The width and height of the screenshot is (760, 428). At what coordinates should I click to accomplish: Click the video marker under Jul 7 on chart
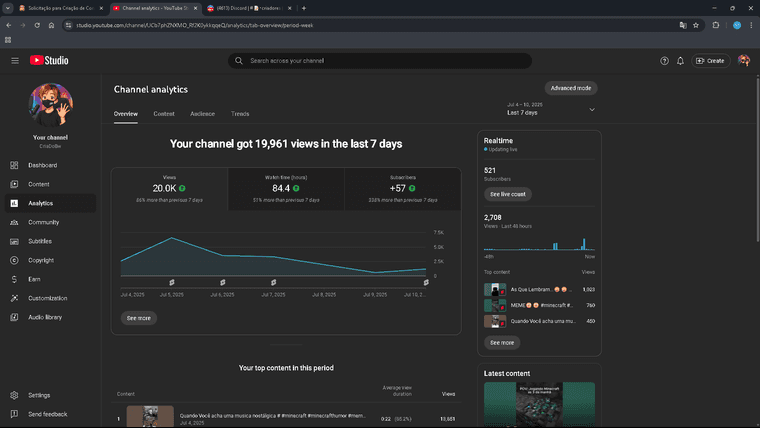coord(273,282)
